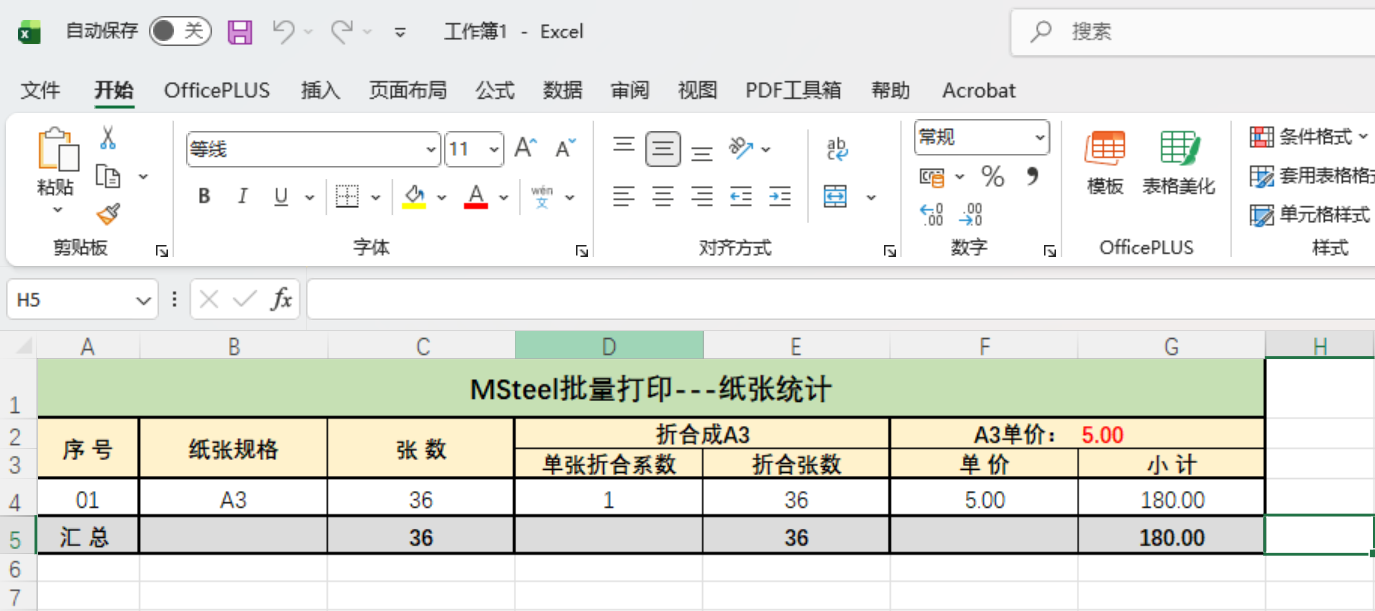
Task: Click the Redo arrow icon
Action: click(x=342, y=32)
